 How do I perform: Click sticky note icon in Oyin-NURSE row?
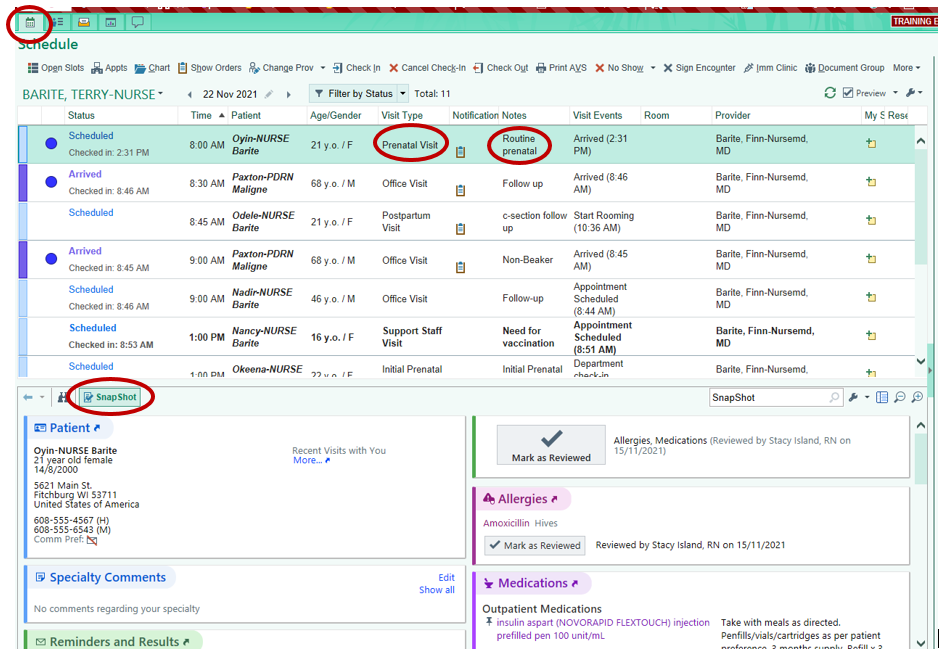point(871,144)
